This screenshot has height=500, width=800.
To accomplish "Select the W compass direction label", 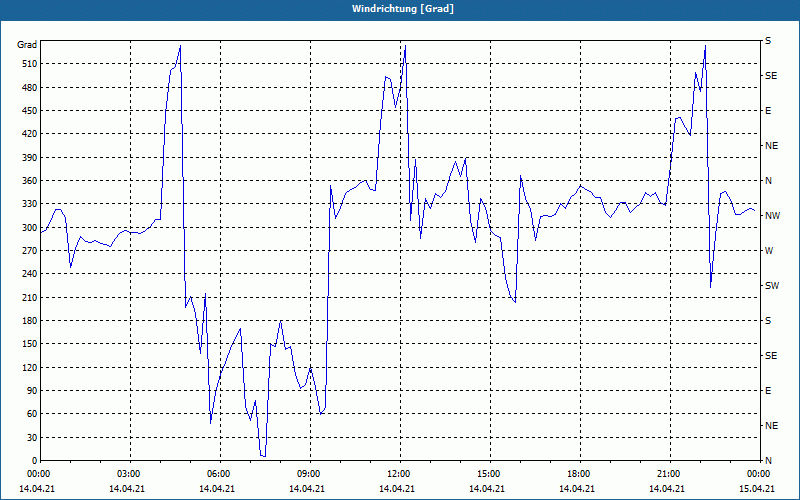I will 769,251.
